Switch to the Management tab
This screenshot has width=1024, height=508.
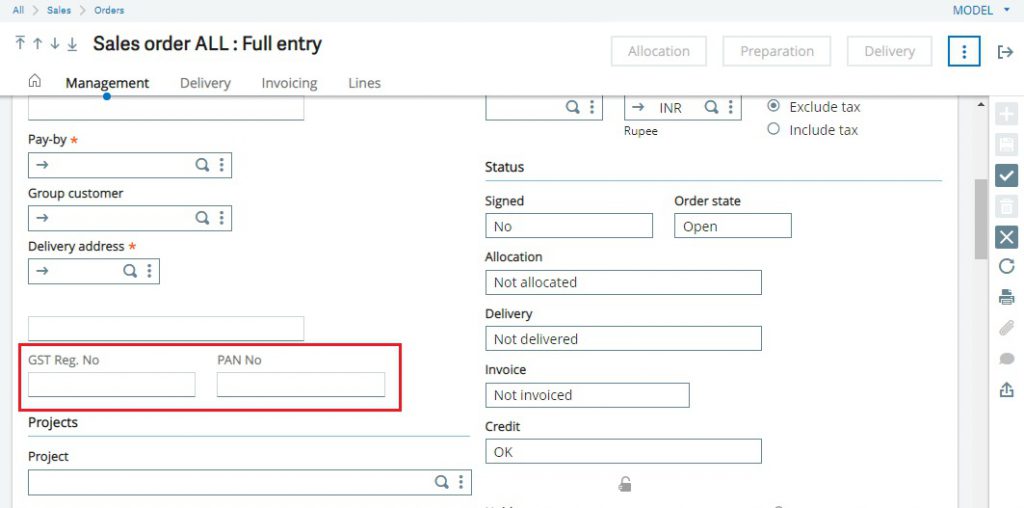pyautogui.click(x=107, y=83)
